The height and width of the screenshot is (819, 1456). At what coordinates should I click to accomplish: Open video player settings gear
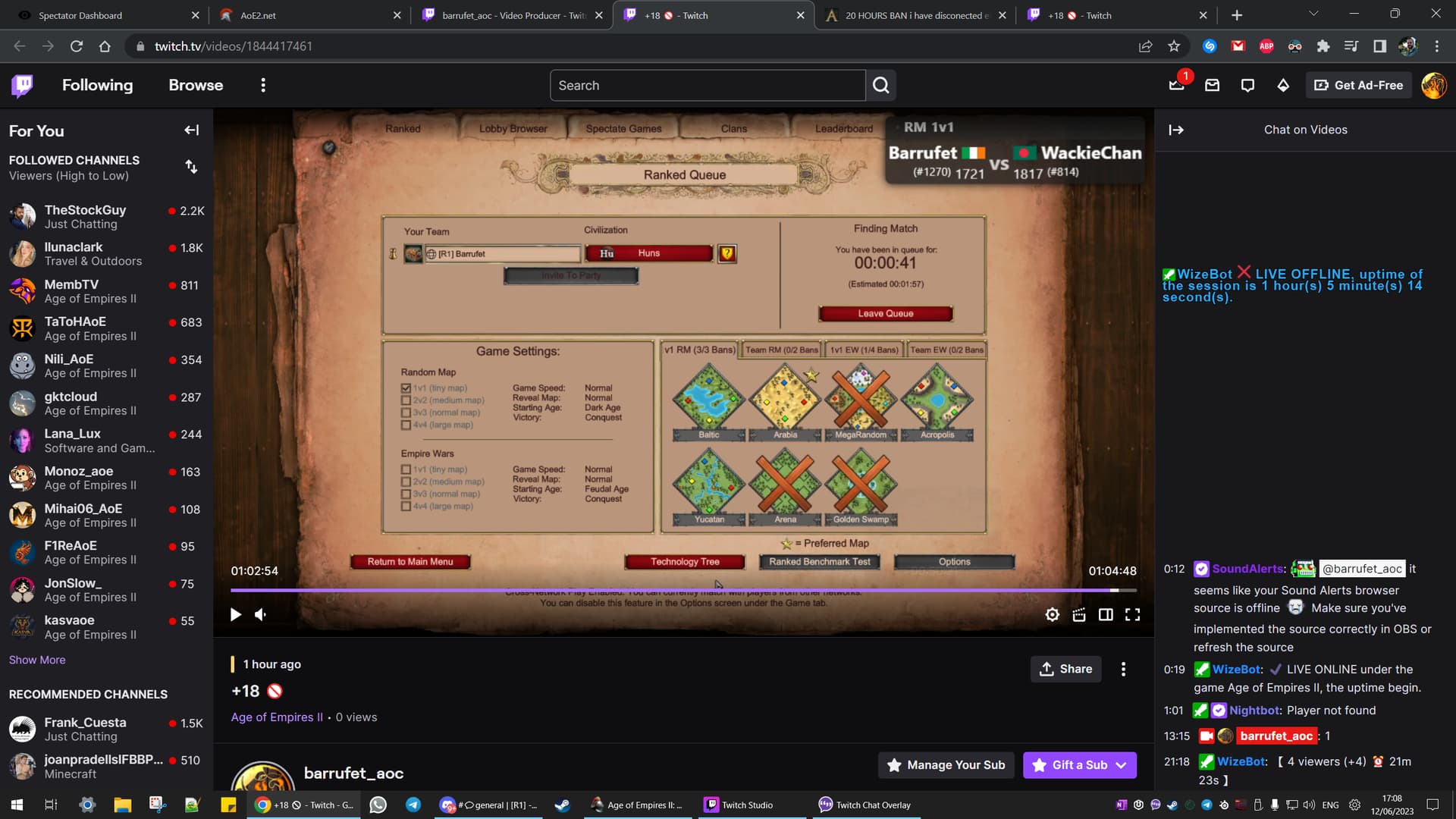pyautogui.click(x=1052, y=615)
